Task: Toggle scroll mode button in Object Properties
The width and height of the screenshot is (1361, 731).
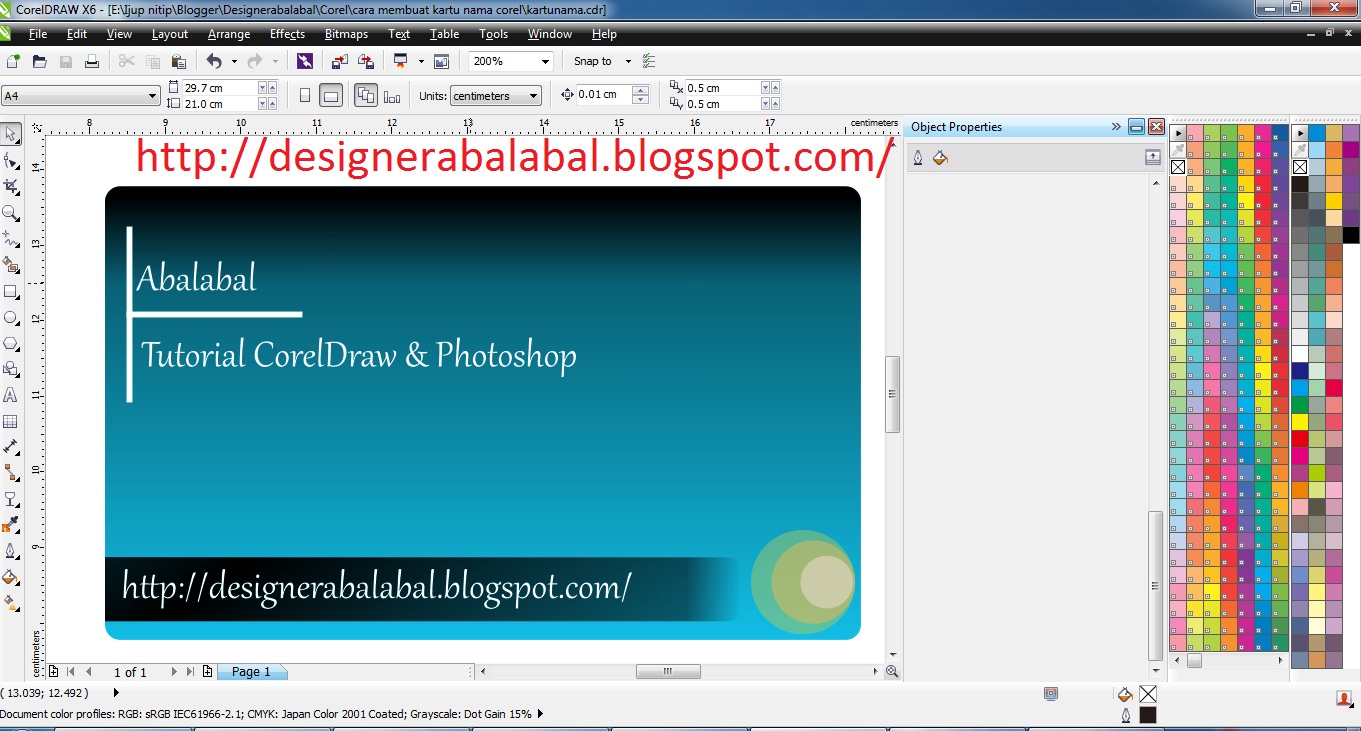Action: coord(1152,157)
